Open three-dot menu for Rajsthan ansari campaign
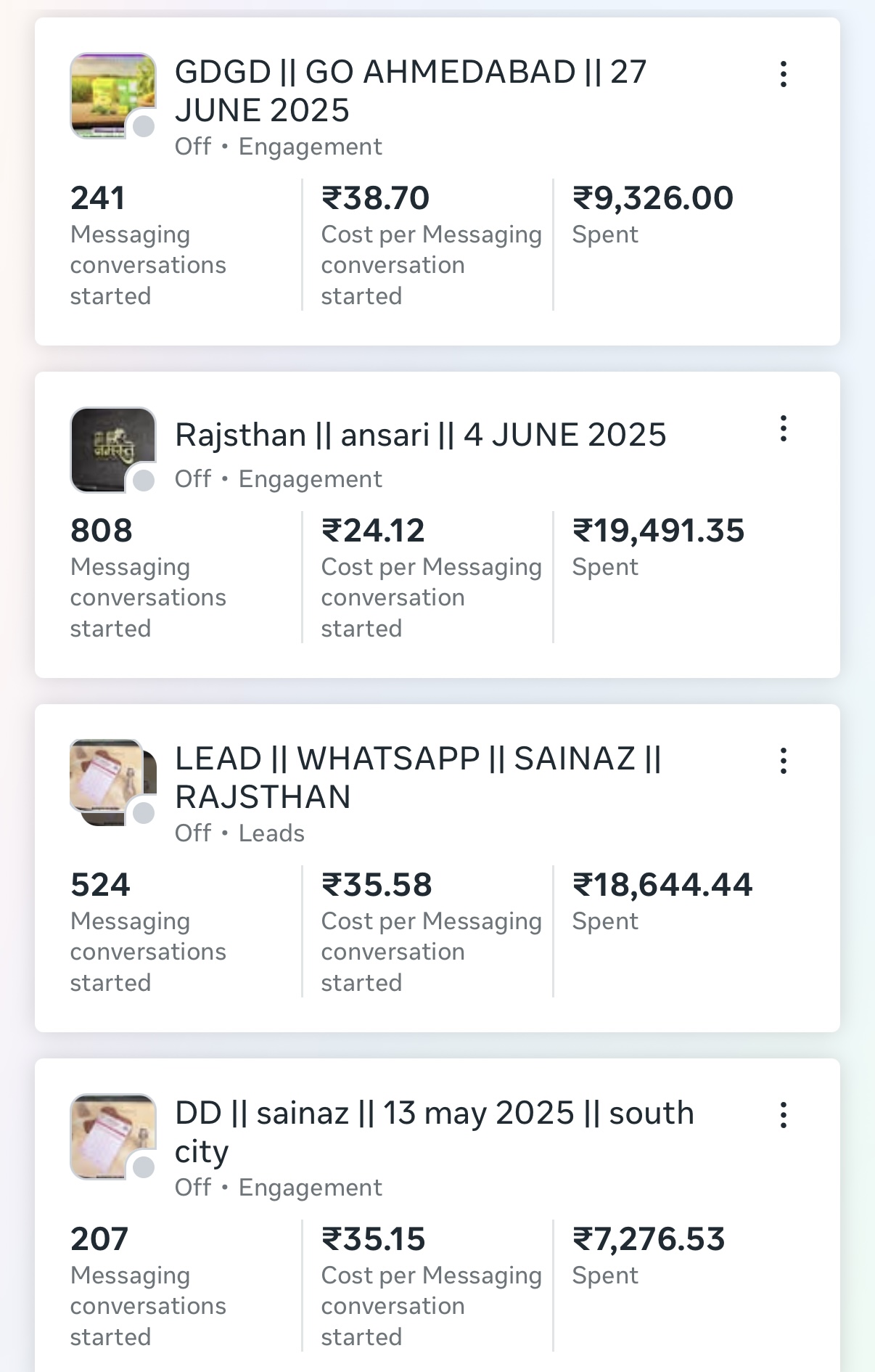The height and width of the screenshot is (1372, 875). coord(784,428)
